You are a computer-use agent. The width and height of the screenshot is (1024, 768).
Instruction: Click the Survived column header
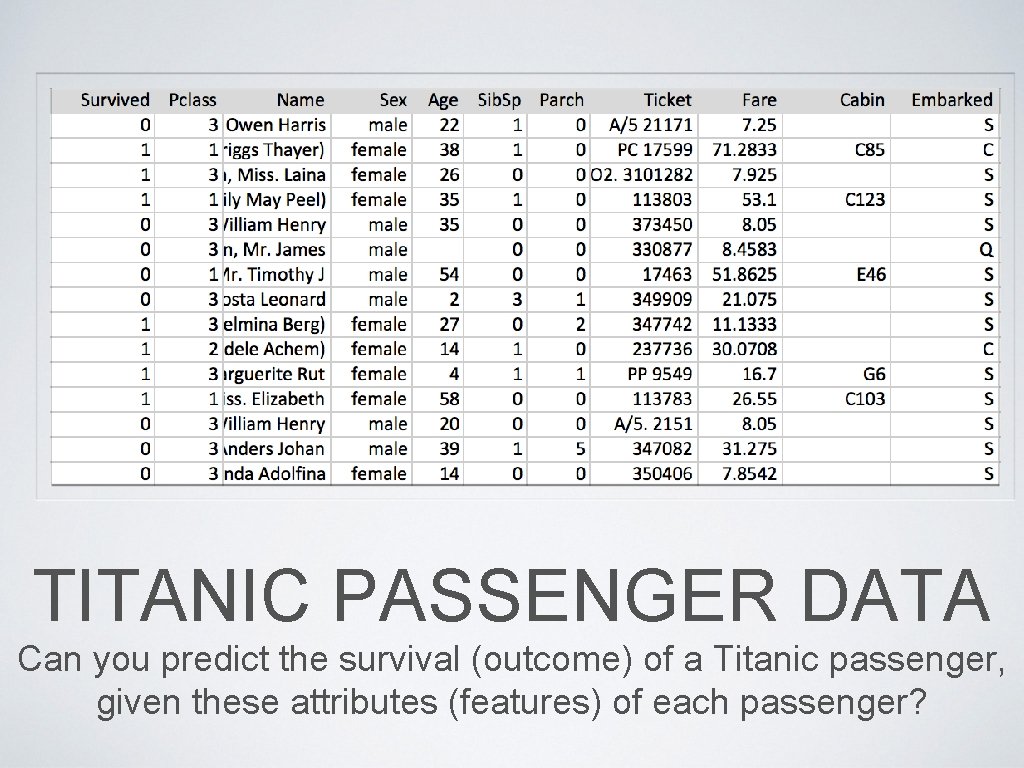pyautogui.click(x=115, y=100)
